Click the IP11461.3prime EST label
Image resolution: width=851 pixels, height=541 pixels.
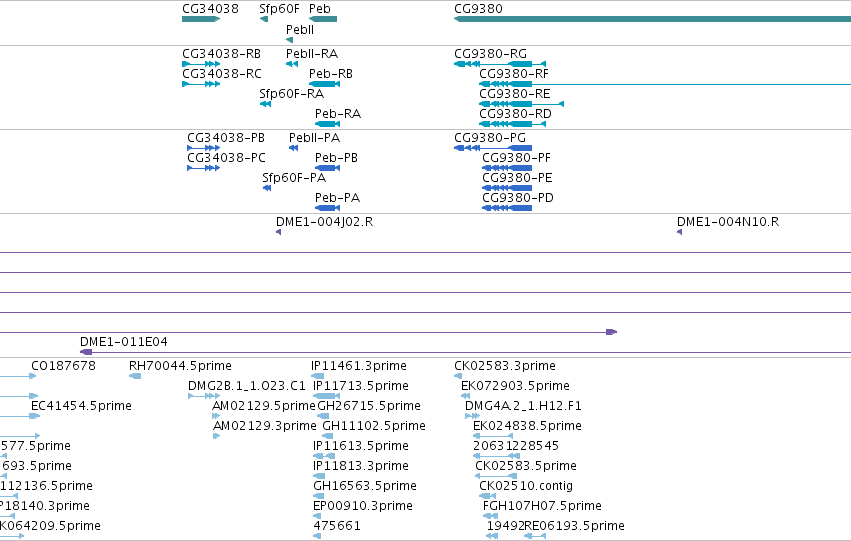coord(359,366)
